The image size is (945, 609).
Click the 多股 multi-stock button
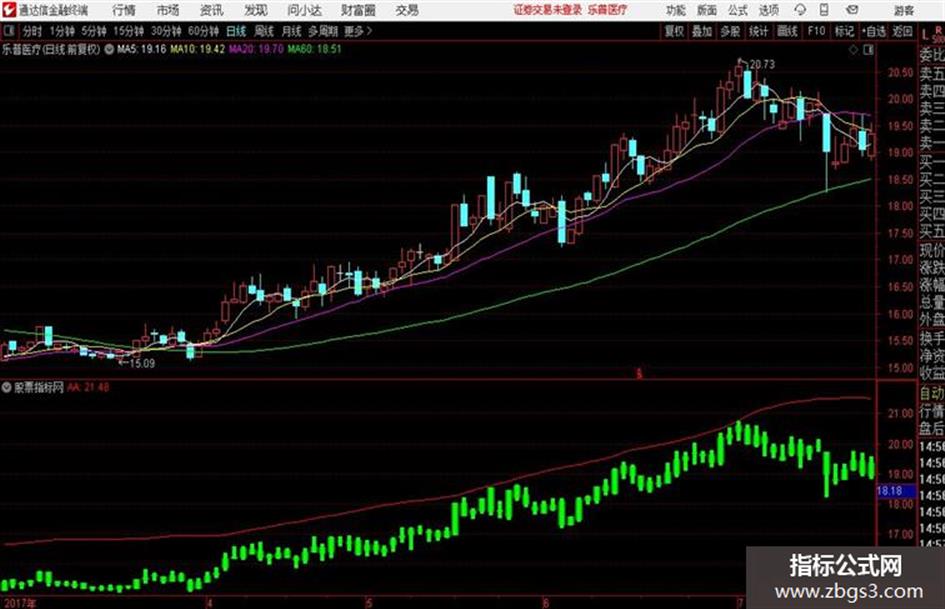click(x=730, y=31)
